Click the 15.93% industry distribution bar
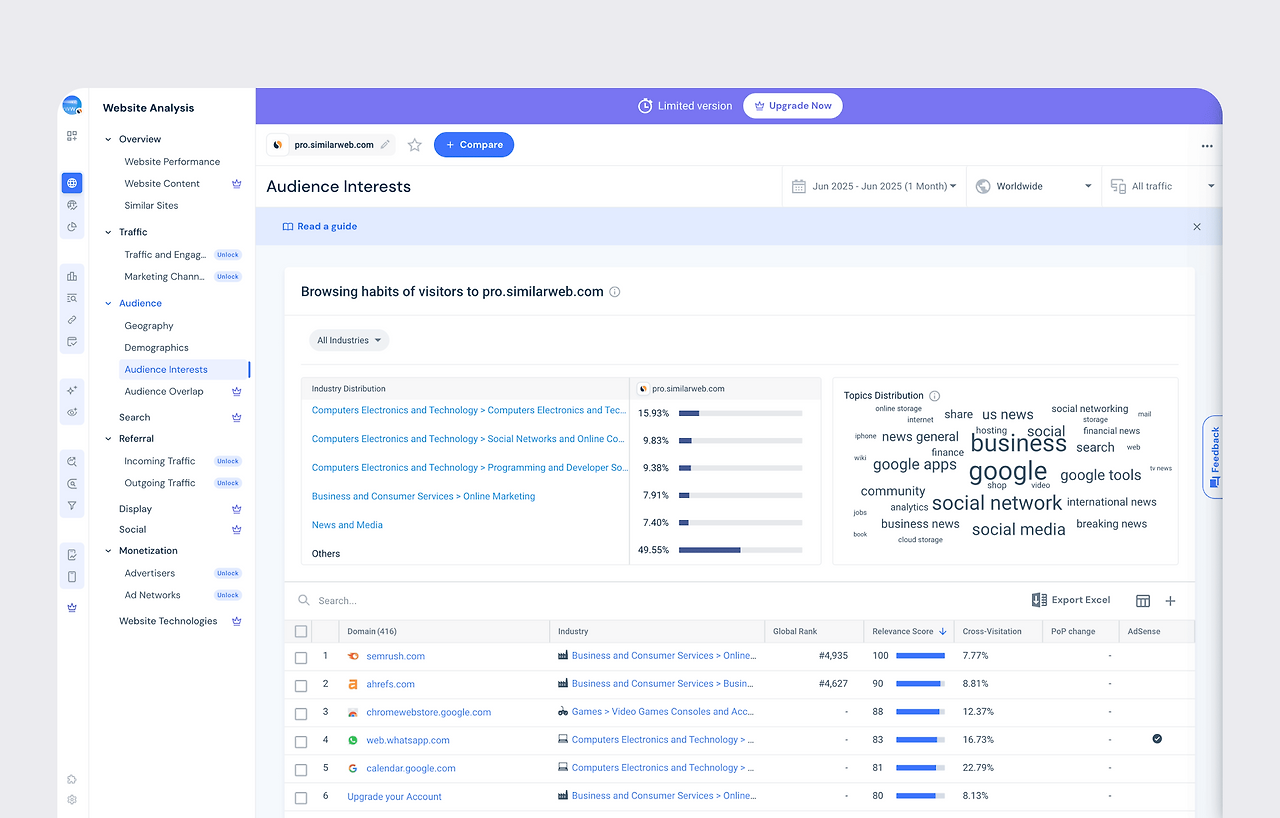This screenshot has height=818, width=1280. point(740,413)
